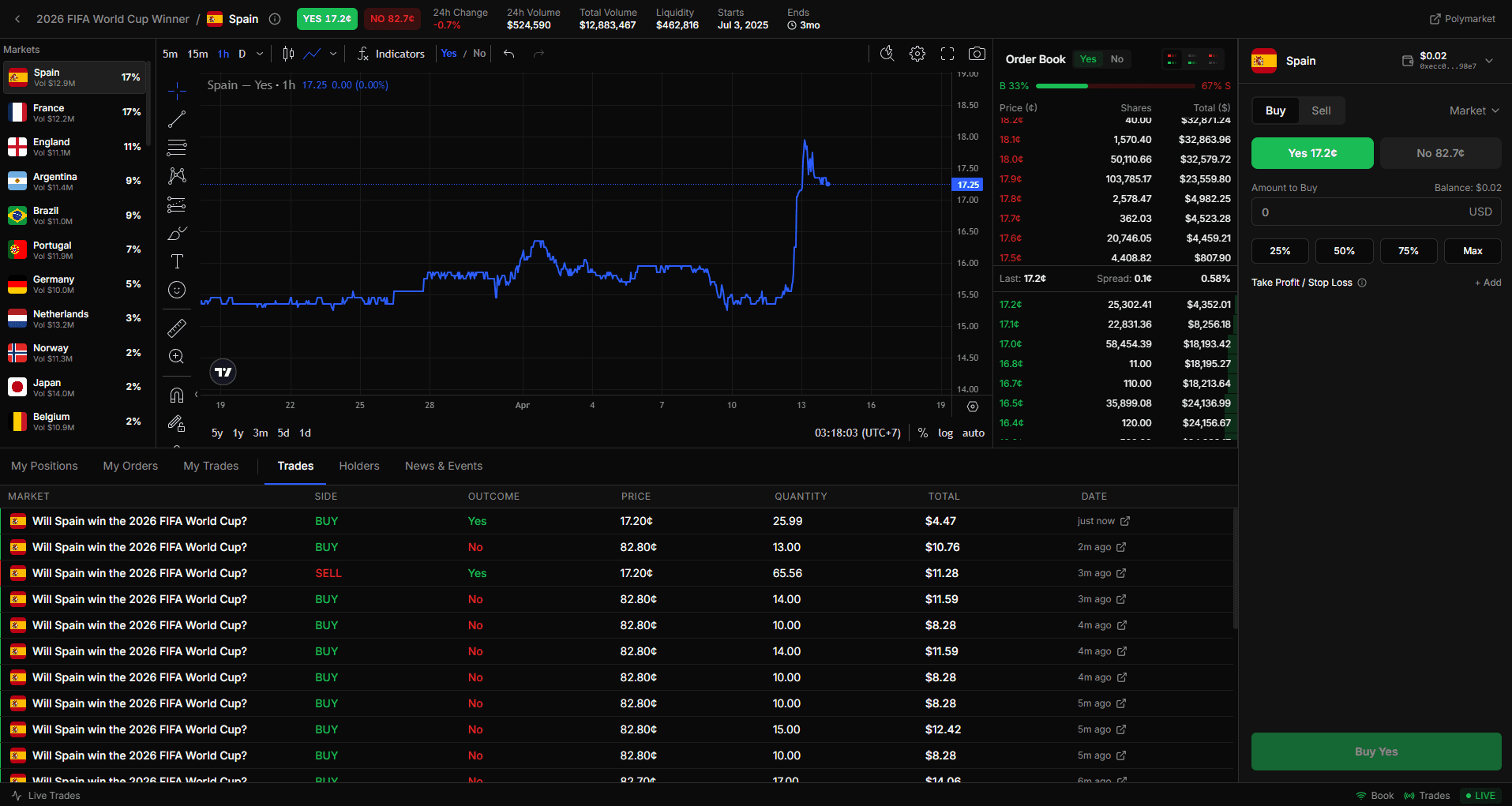Select the text annotation tool
This screenshot has height=806, width=1512.
(177, 261)
